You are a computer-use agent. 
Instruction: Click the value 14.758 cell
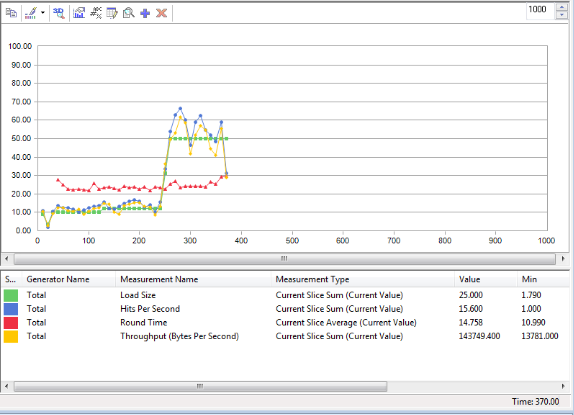pos(471,323)
